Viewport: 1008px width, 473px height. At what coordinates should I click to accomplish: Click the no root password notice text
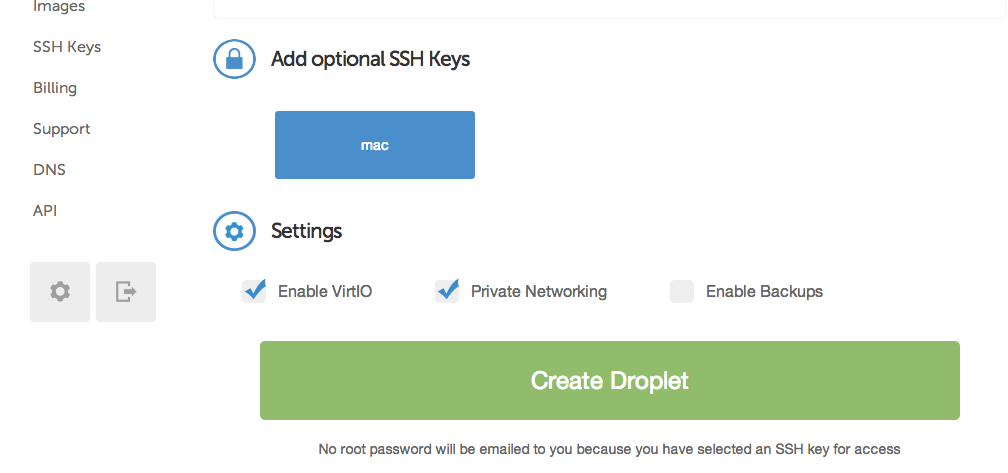coord(609,449)
